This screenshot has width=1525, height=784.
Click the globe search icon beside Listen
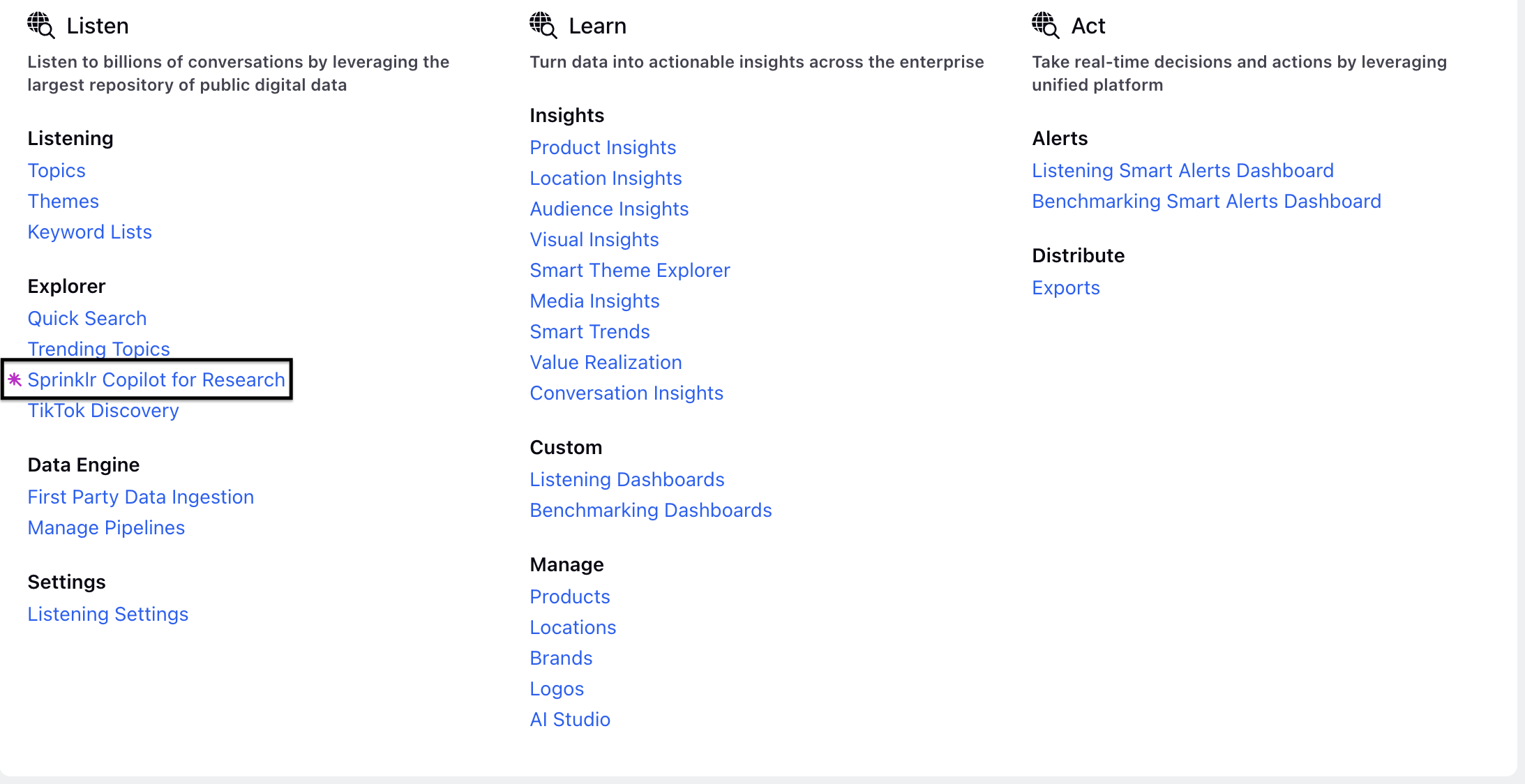[x=41, y=25]
